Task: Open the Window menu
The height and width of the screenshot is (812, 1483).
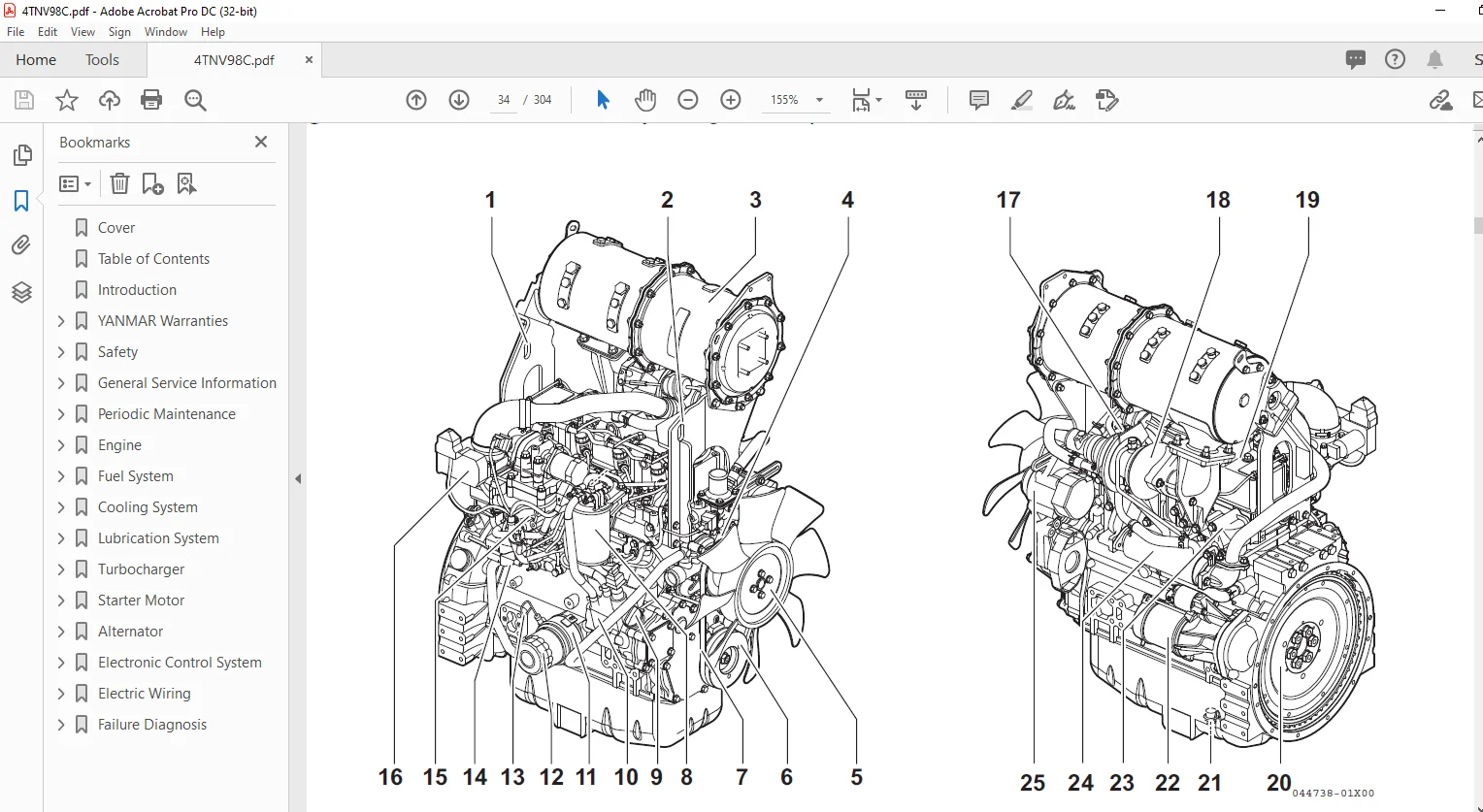Action: pos(166,32)
